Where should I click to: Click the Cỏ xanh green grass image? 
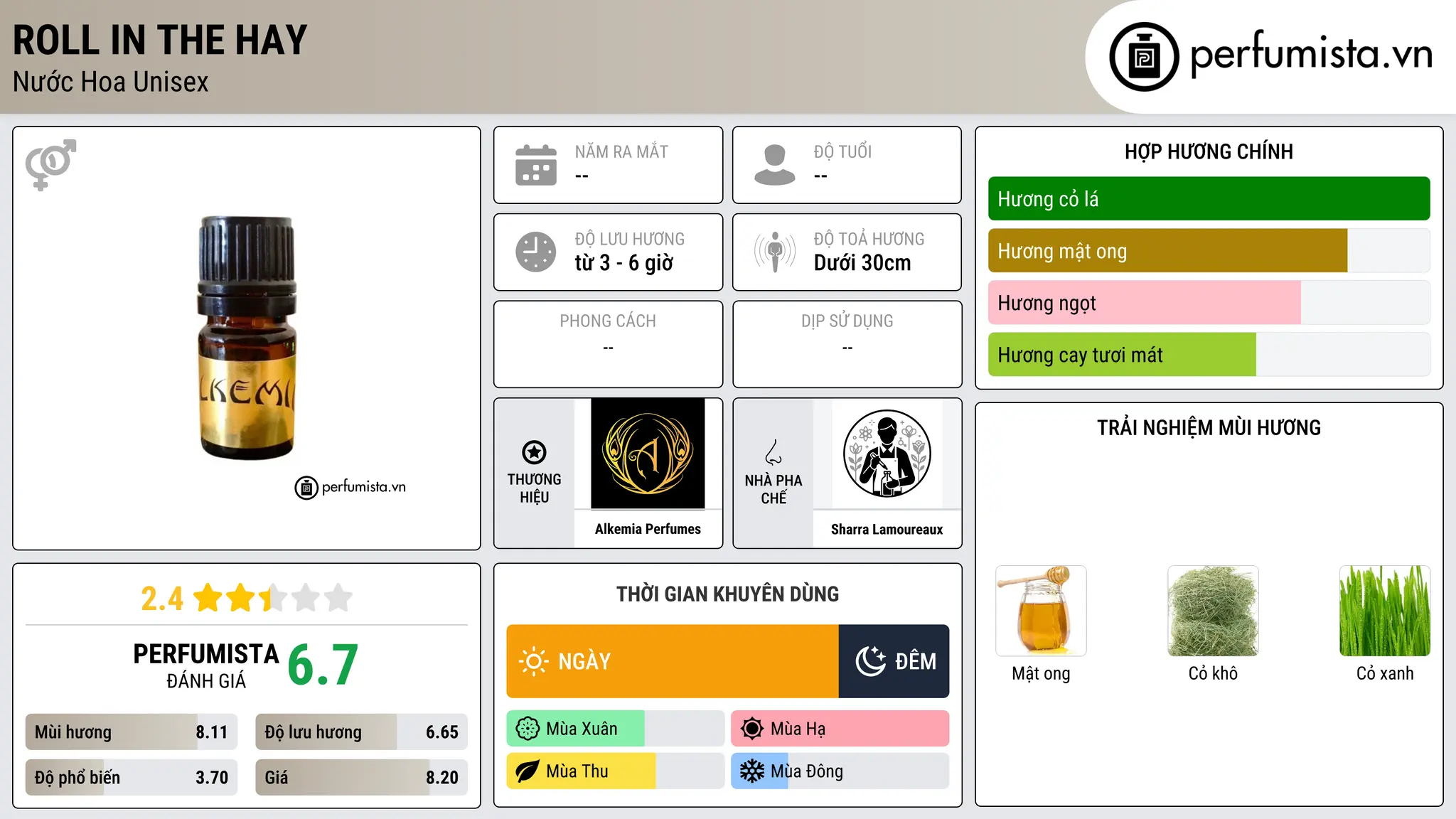pyautogui.click(x=1385, y=611)
